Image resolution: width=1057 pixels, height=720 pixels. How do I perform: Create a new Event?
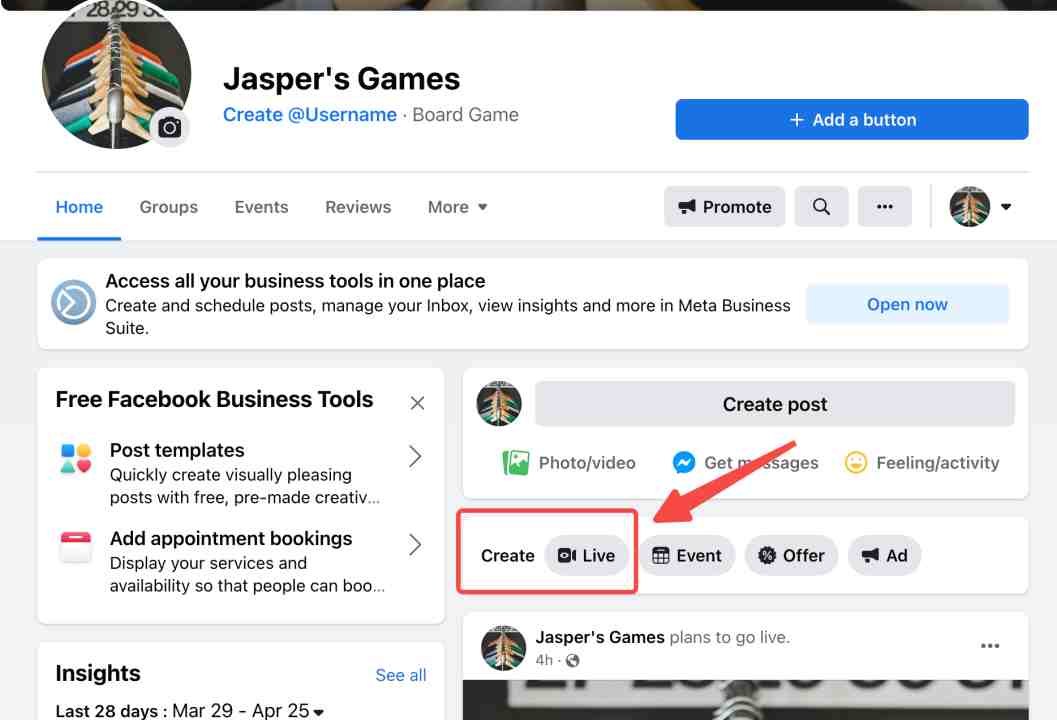point(687,556)
